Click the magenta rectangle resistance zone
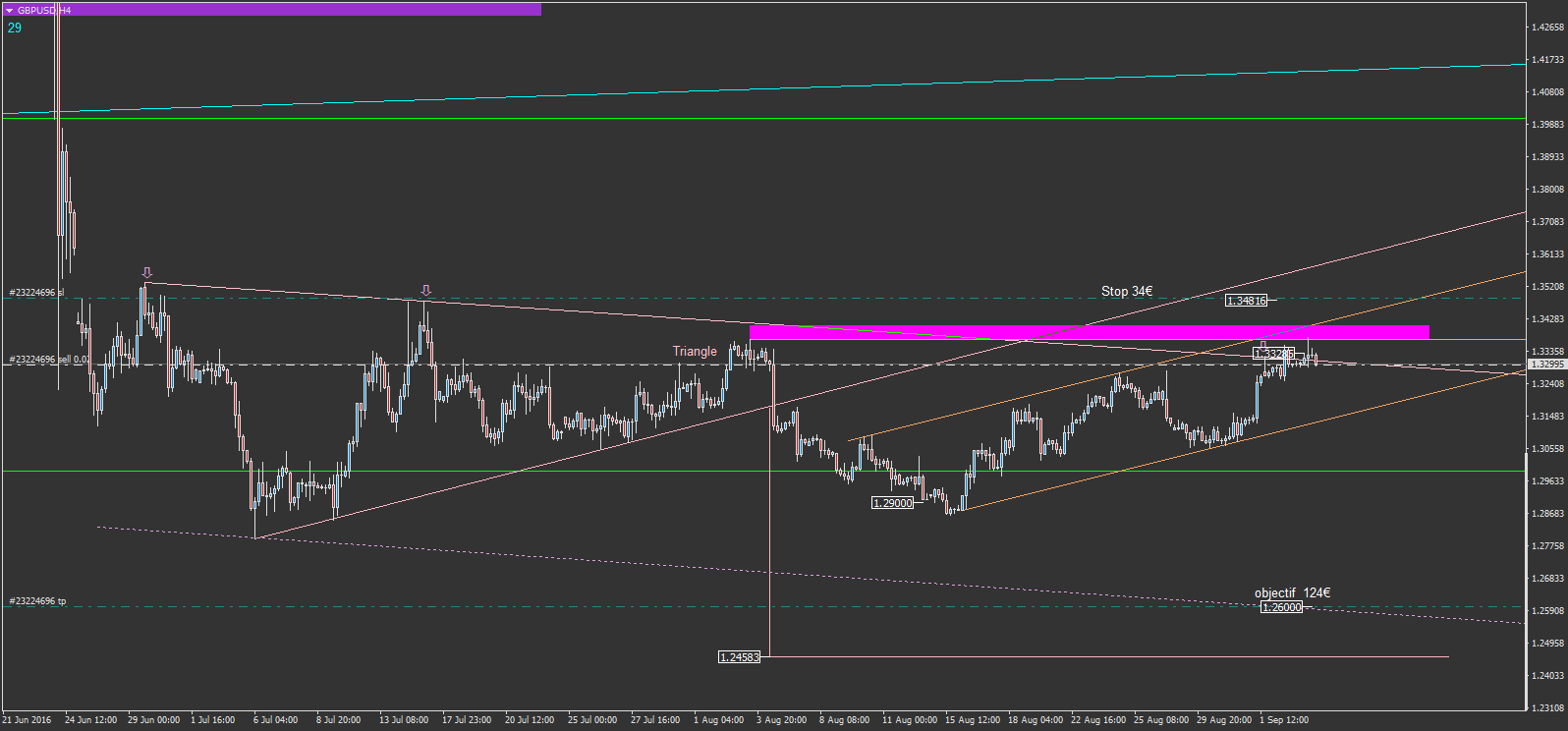1568x731 pixels. coord(1089,332)
